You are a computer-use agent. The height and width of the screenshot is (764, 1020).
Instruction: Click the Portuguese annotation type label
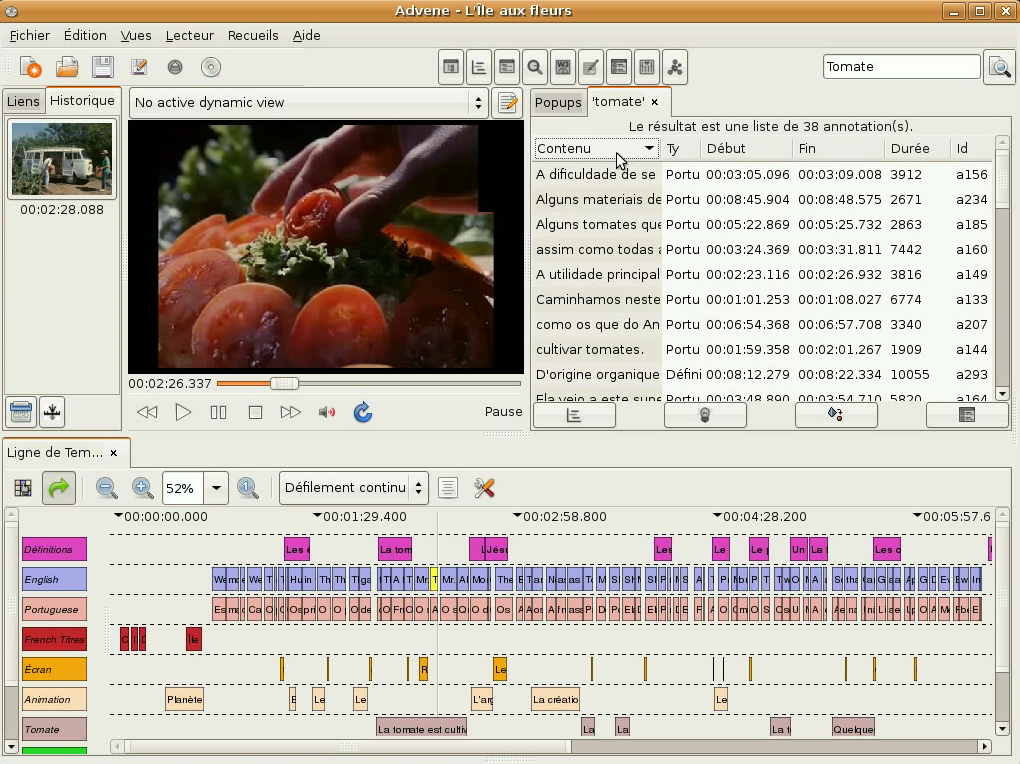click(x=54, y=609)
